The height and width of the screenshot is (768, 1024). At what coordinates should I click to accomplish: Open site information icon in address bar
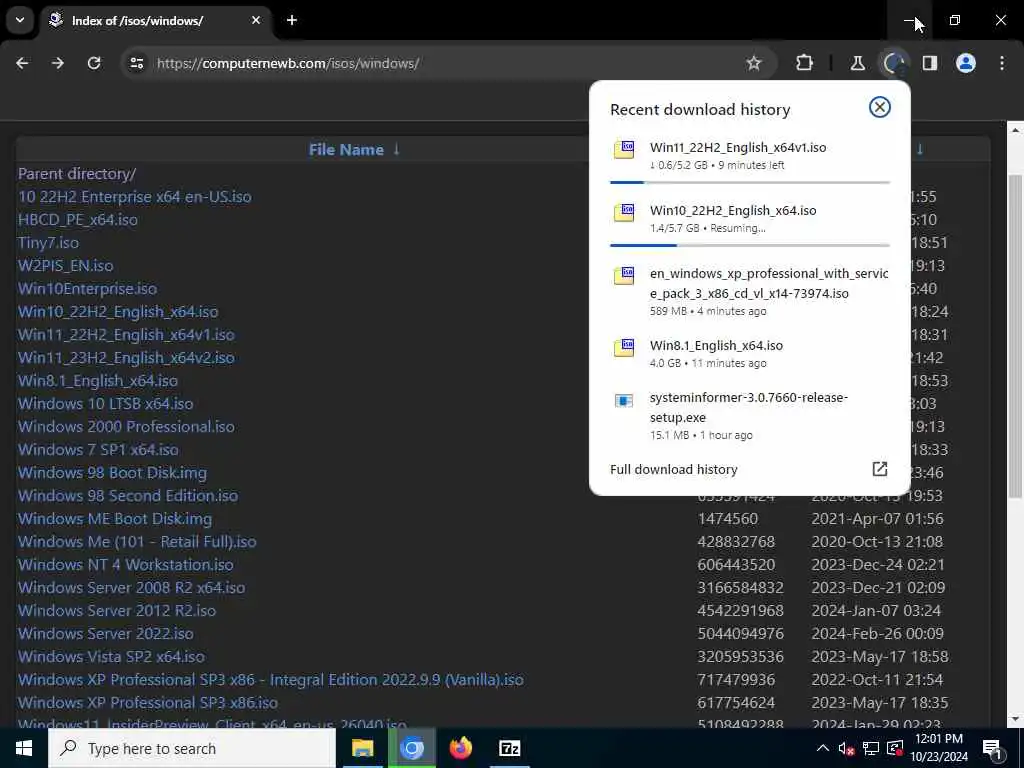point(136,63)
